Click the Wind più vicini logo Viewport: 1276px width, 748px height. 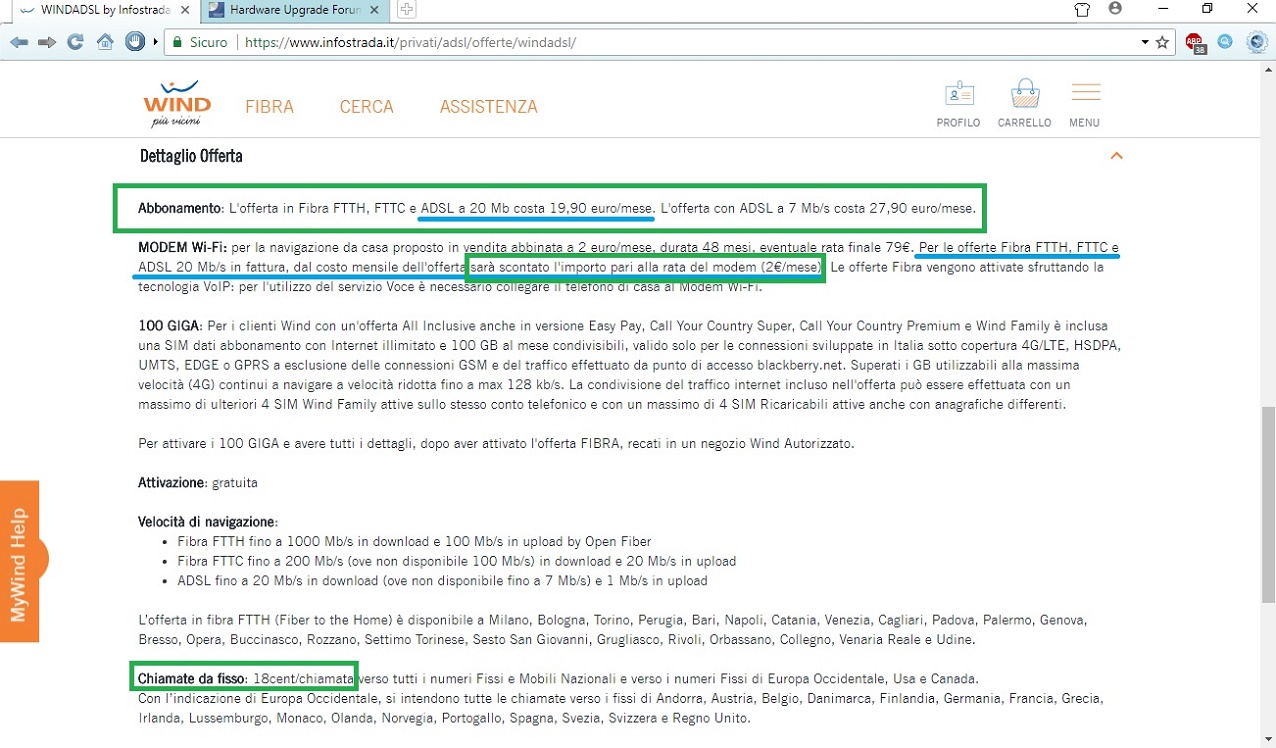[176, 104]
